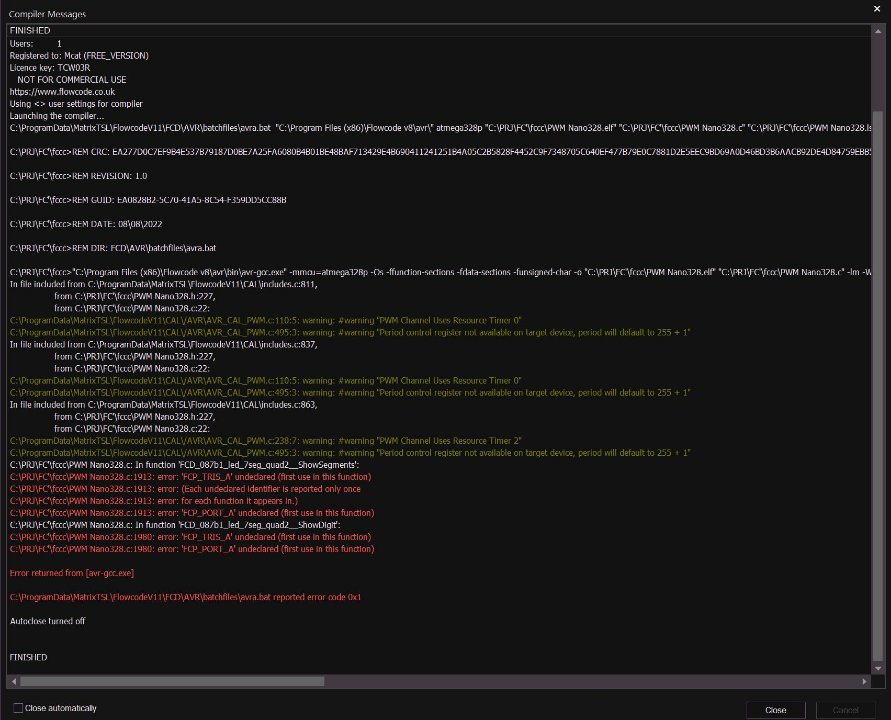This screenshot has width=891, height=720.
Task: Click the vertical scrollbar up arrow
Action: tap(879, 31)
